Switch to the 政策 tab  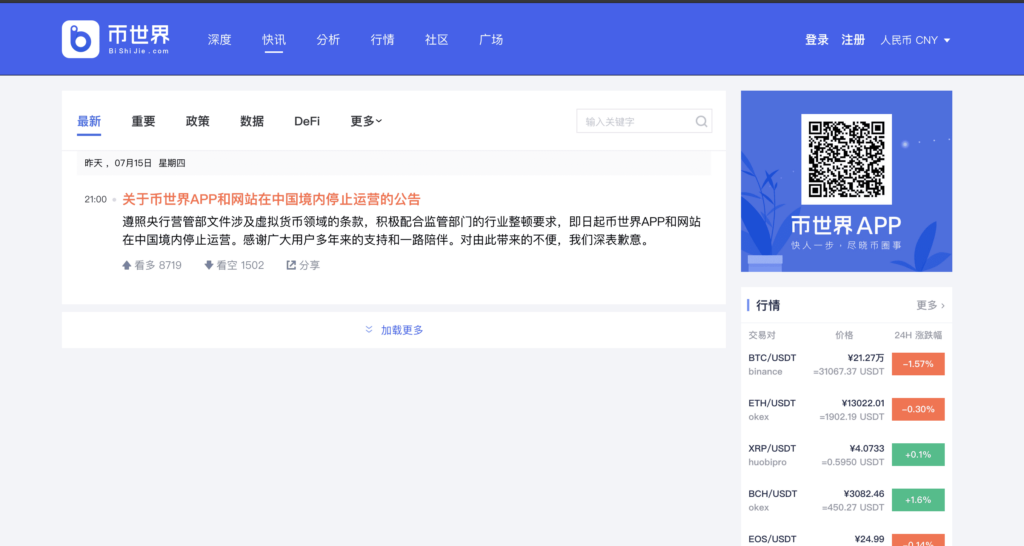197,121
